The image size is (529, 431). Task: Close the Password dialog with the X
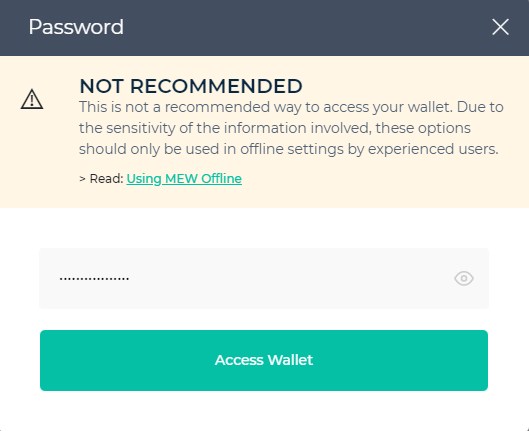click(x=500, y=27)
